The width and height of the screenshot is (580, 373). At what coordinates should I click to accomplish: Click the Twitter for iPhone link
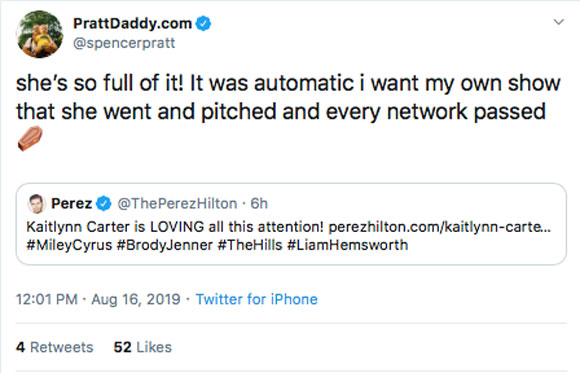coord(257,299)
